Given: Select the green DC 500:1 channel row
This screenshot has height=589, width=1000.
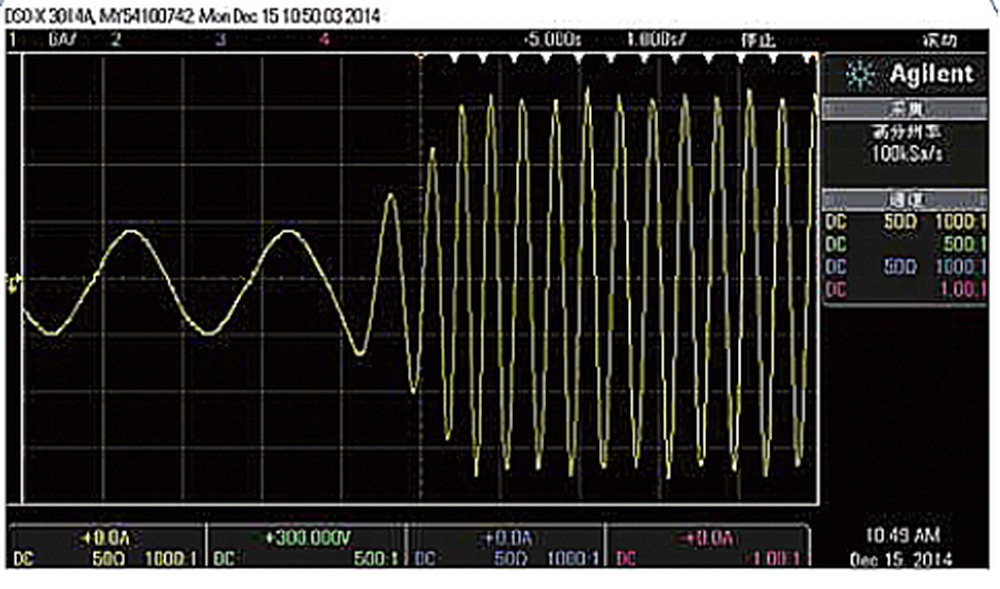Looking at the screenshot, I should (x=907, y=243).
